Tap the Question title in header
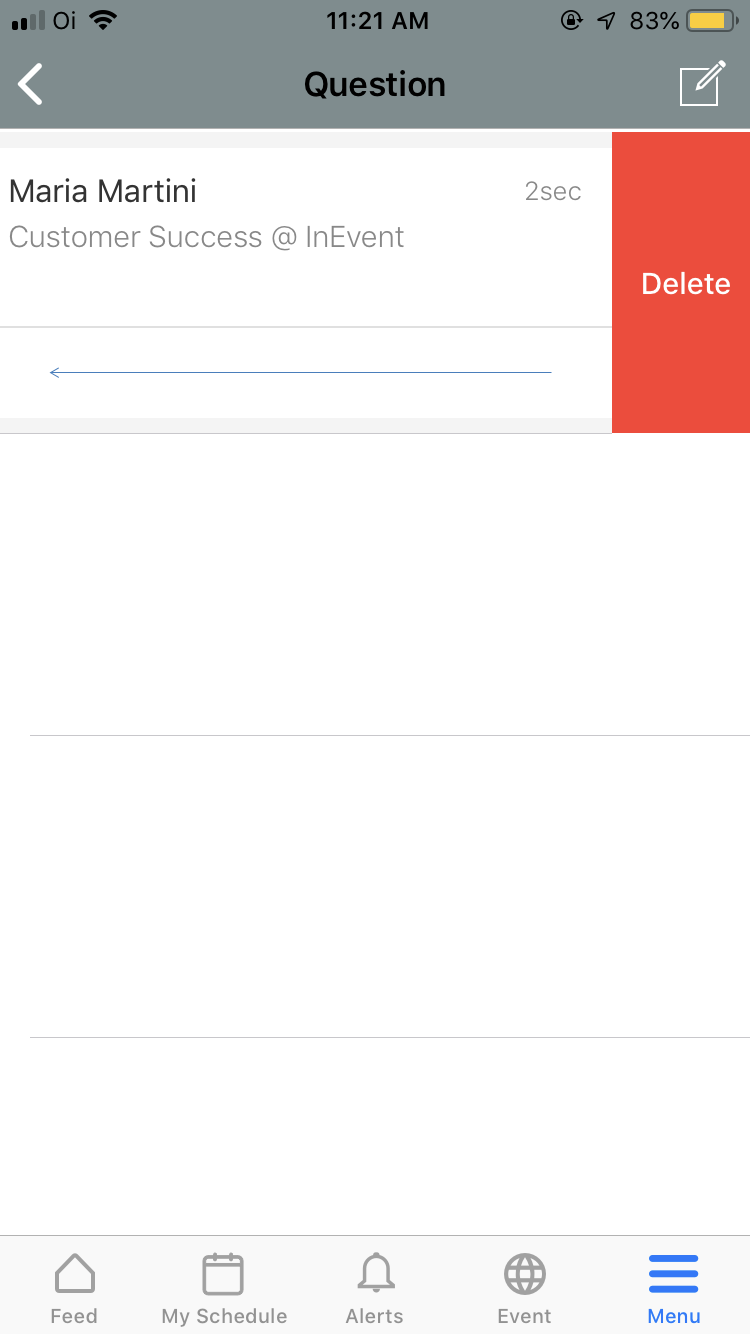This screenshot has height=1334, width=750. pyautogui.click(x=375, y=84)
